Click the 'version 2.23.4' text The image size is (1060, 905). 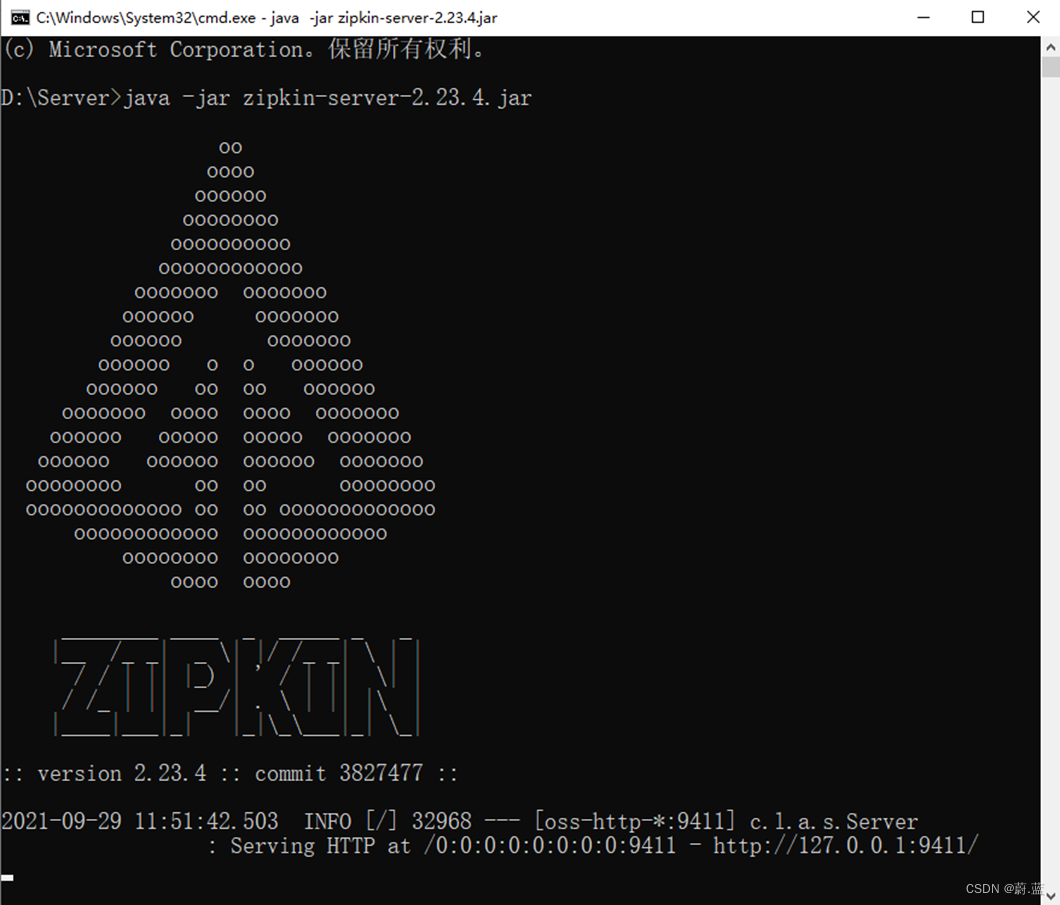(122, 773)
